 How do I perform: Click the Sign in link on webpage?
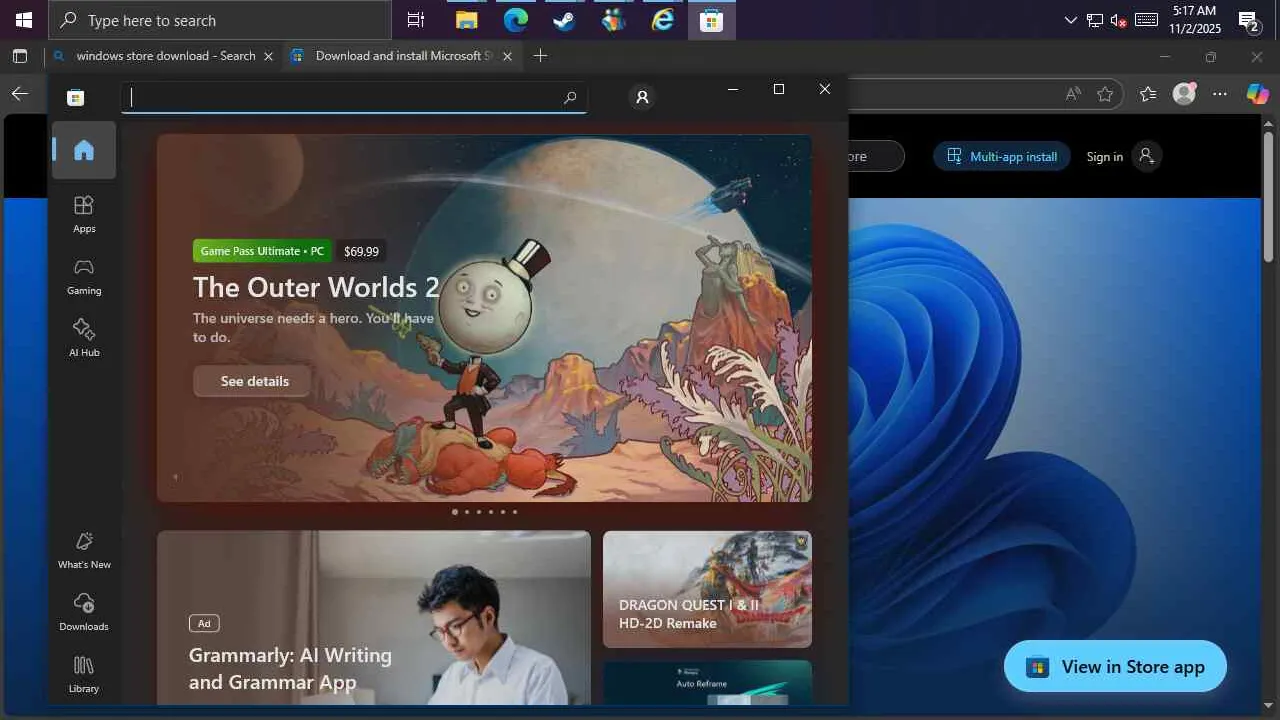tap(1104, 156)
